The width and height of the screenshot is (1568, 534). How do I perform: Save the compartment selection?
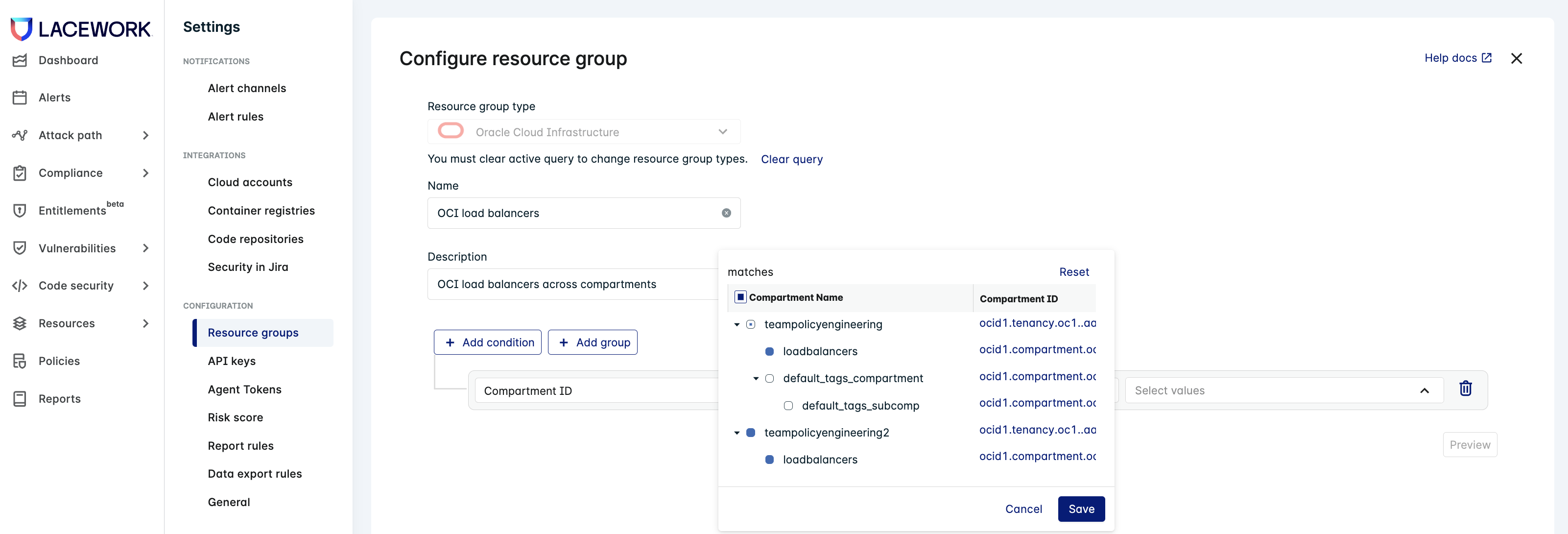(1081, 509)
